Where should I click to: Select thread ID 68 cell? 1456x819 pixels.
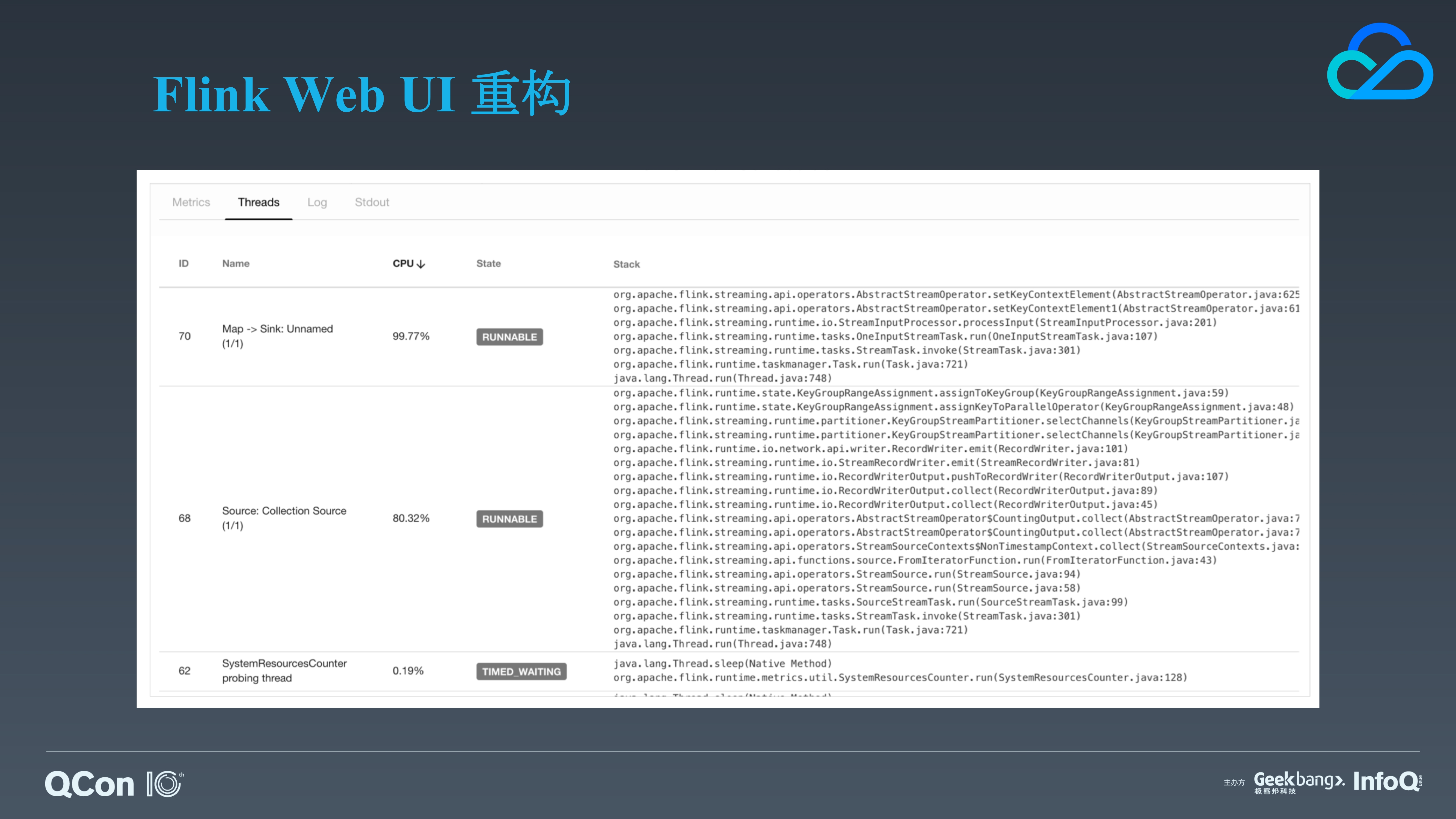(184, 518)
